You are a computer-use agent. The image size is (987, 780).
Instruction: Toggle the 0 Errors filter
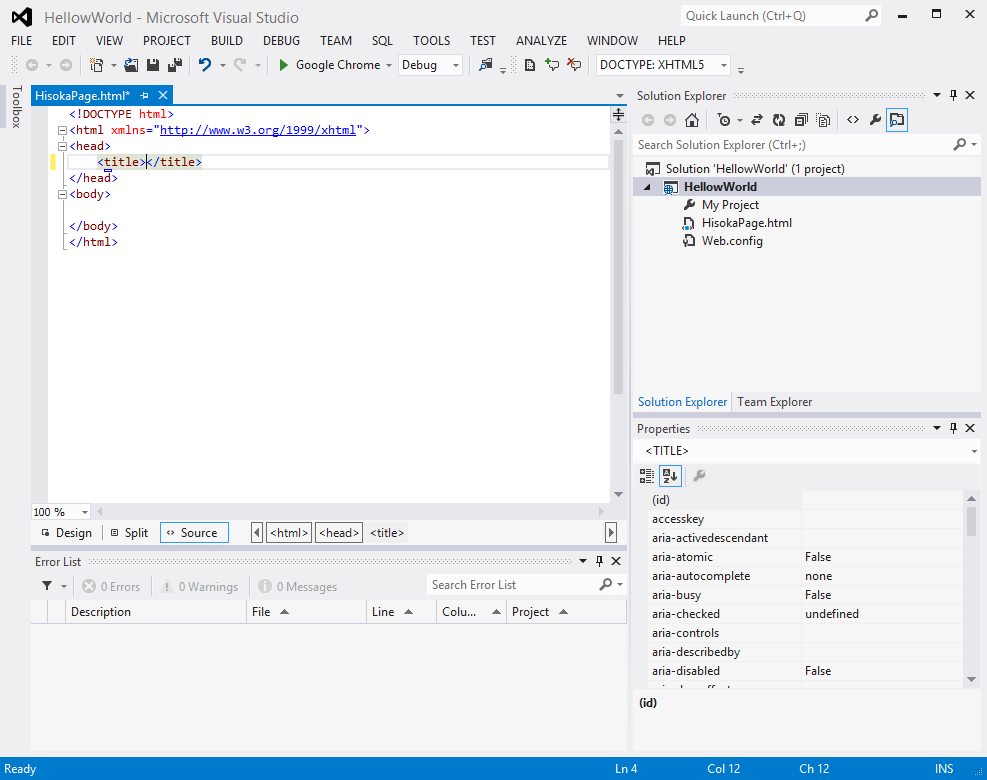point(111,587)
